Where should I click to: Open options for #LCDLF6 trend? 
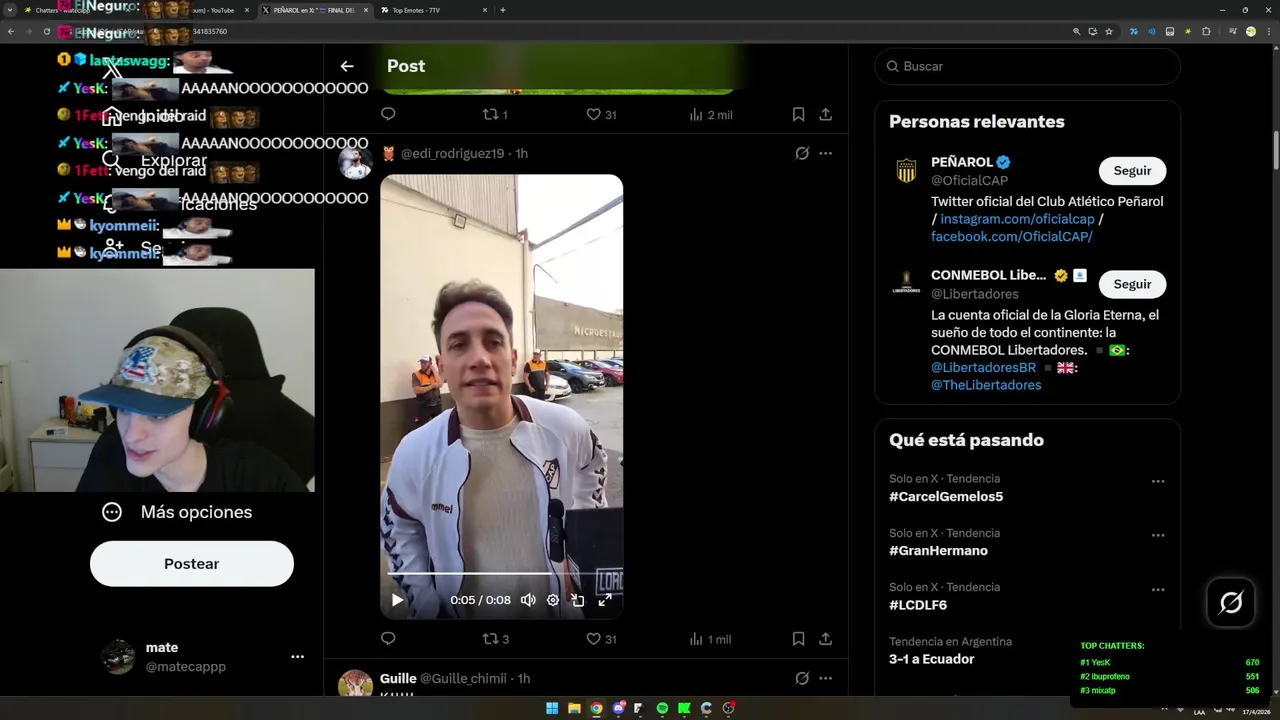pos(1158,589)
